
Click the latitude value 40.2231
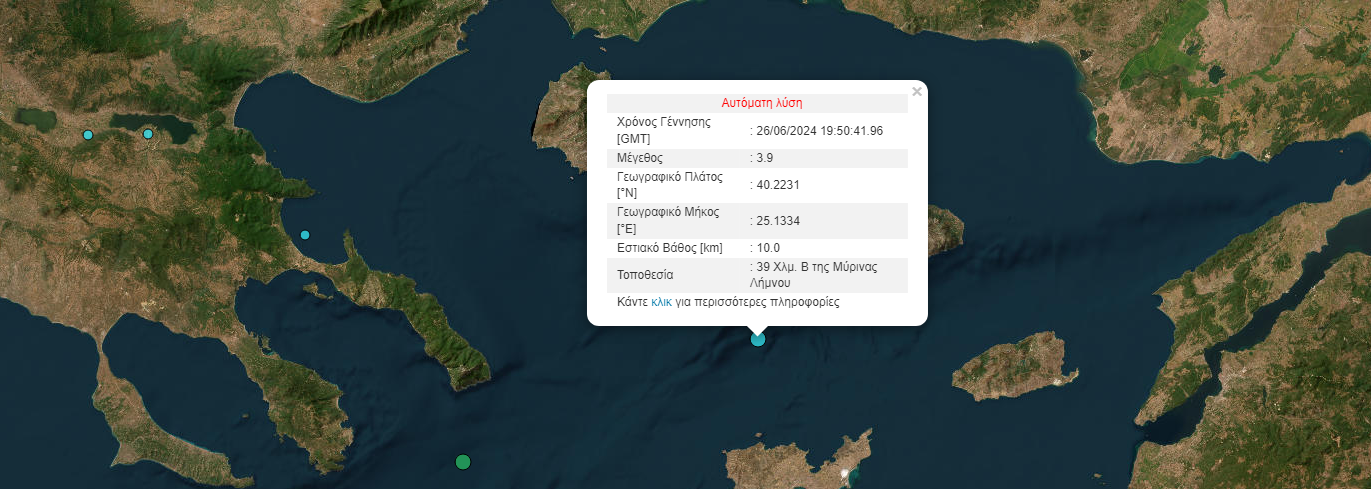click(778, 185)
